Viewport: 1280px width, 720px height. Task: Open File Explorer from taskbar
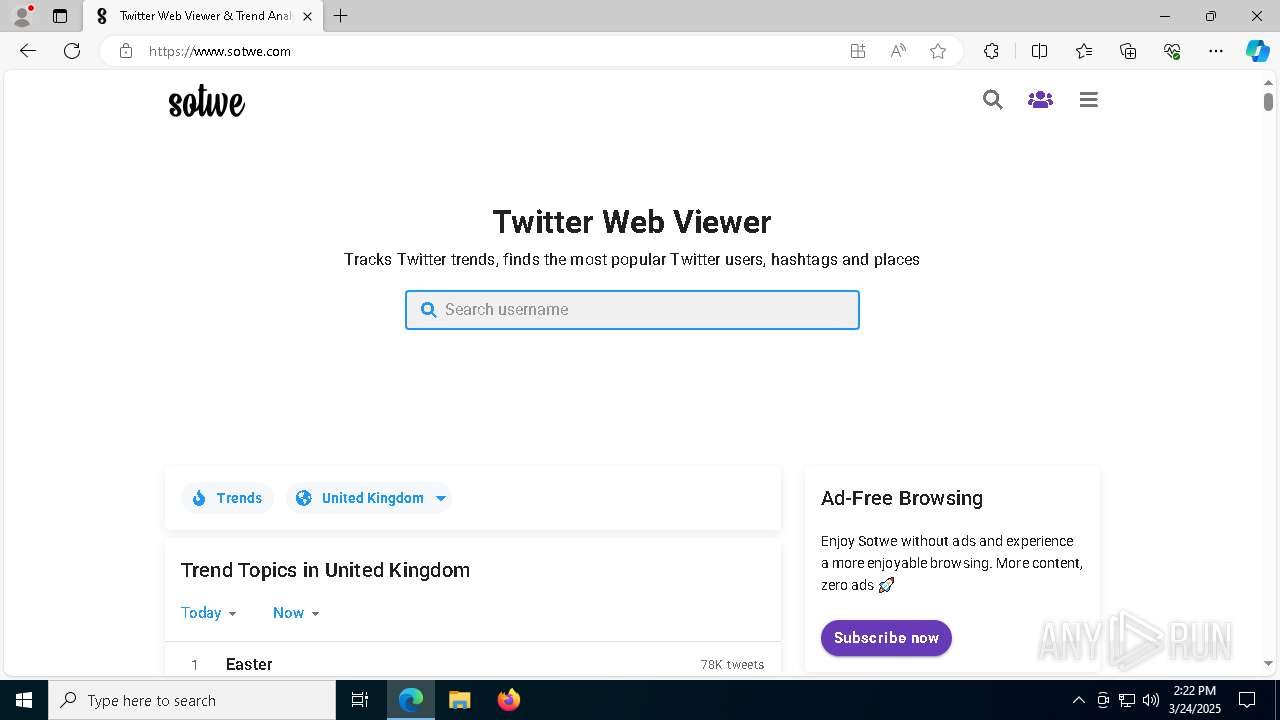click(x=459, y=700)
